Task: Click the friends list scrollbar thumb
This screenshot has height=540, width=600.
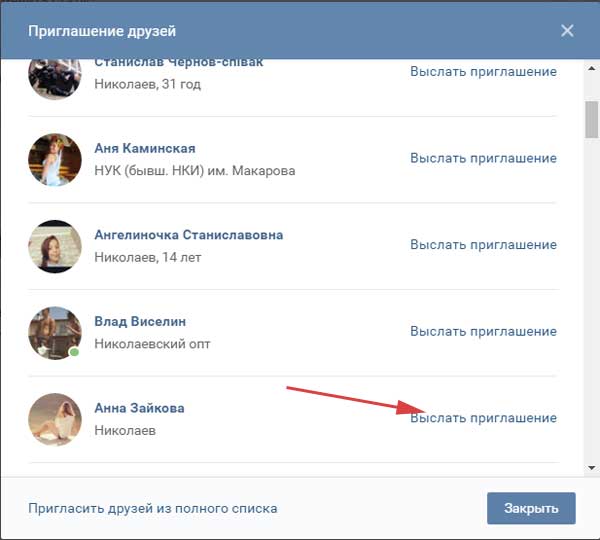Action: (x=592, y=119)
